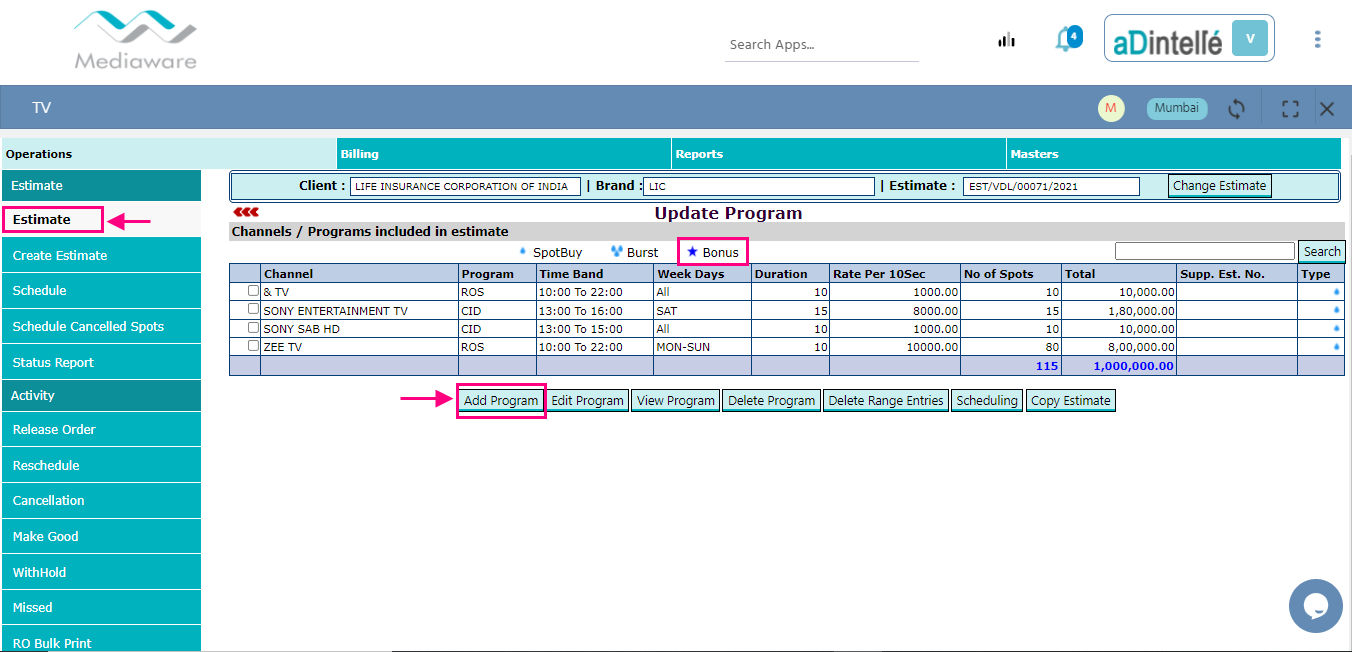Open Create Estimate in sidebar
This screenshot has height=652, width=1352.
coord(101,255)
